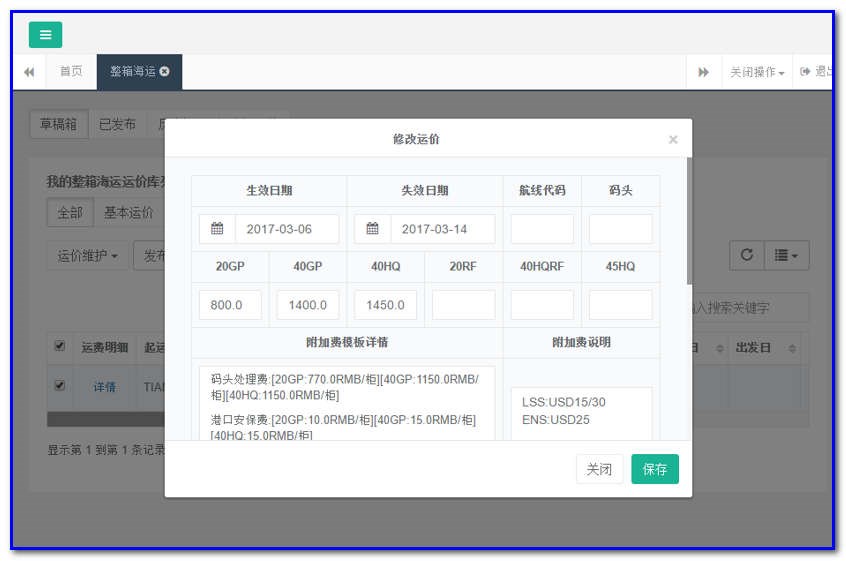Viewport: 846px width, 561px height.
Task: Open the 详情 link in table row
Action: (104, 387)
